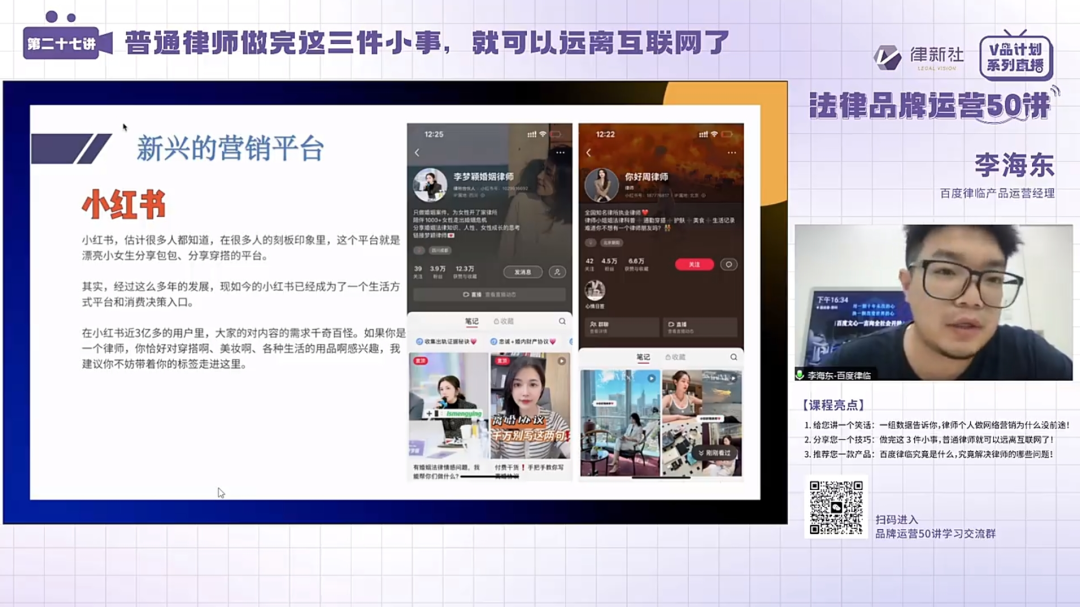Click the 直播 bar under 李梦颖's stats

click(x=490, y=294)
